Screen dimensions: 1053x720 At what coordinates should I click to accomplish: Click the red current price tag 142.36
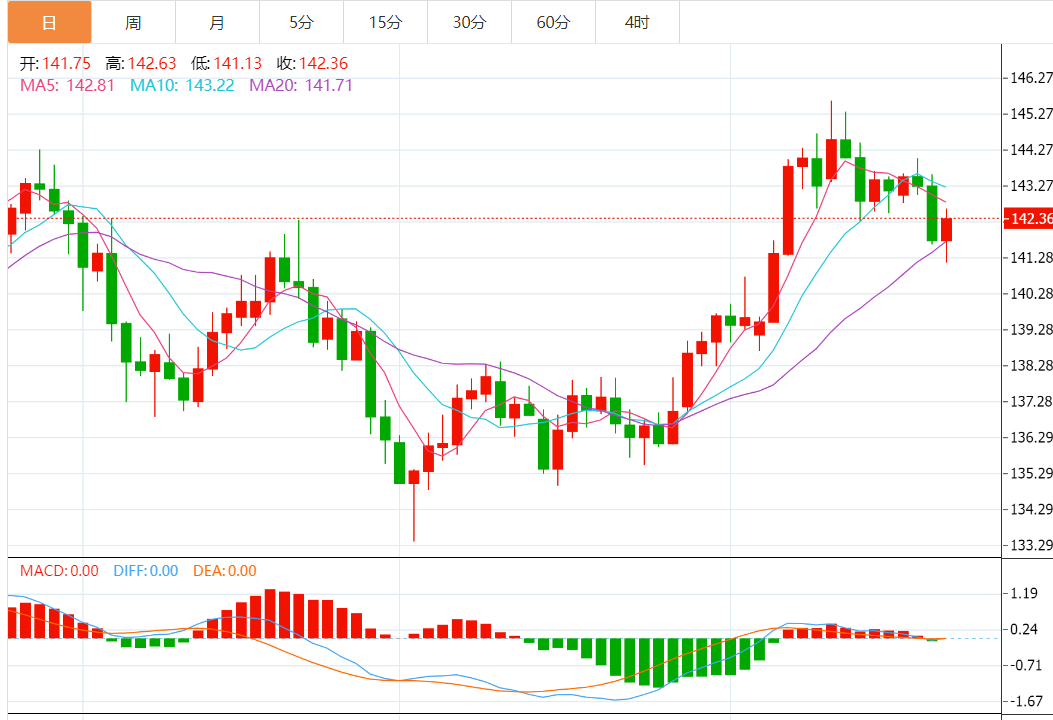click(x=1028, y=218)
